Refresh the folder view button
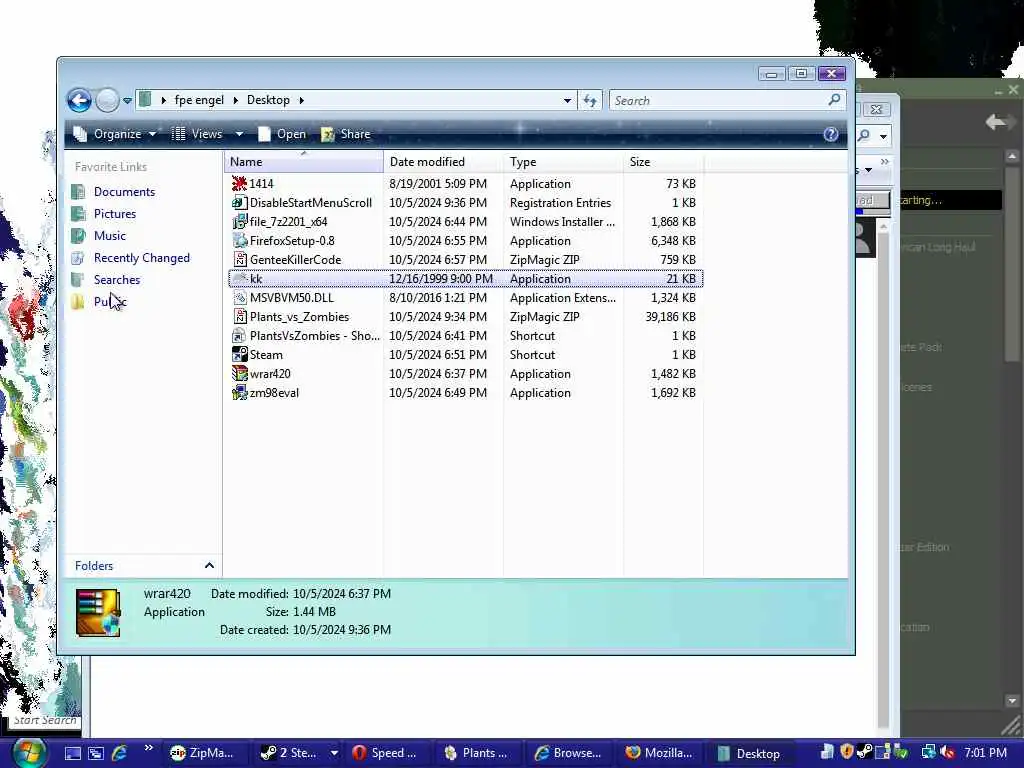 [590, 101]
